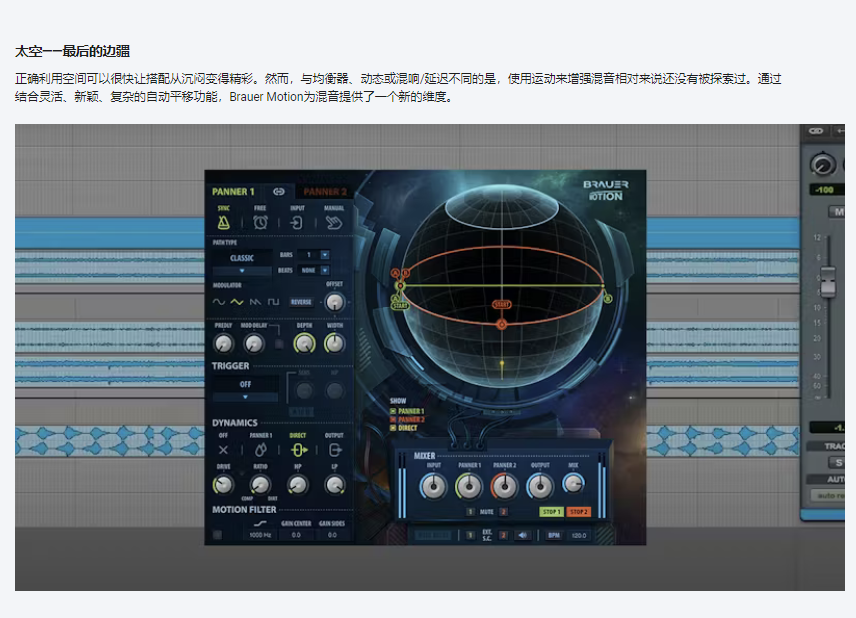Adjust the Mixer Mix knob
856x618 pixels.
point(573,483)
